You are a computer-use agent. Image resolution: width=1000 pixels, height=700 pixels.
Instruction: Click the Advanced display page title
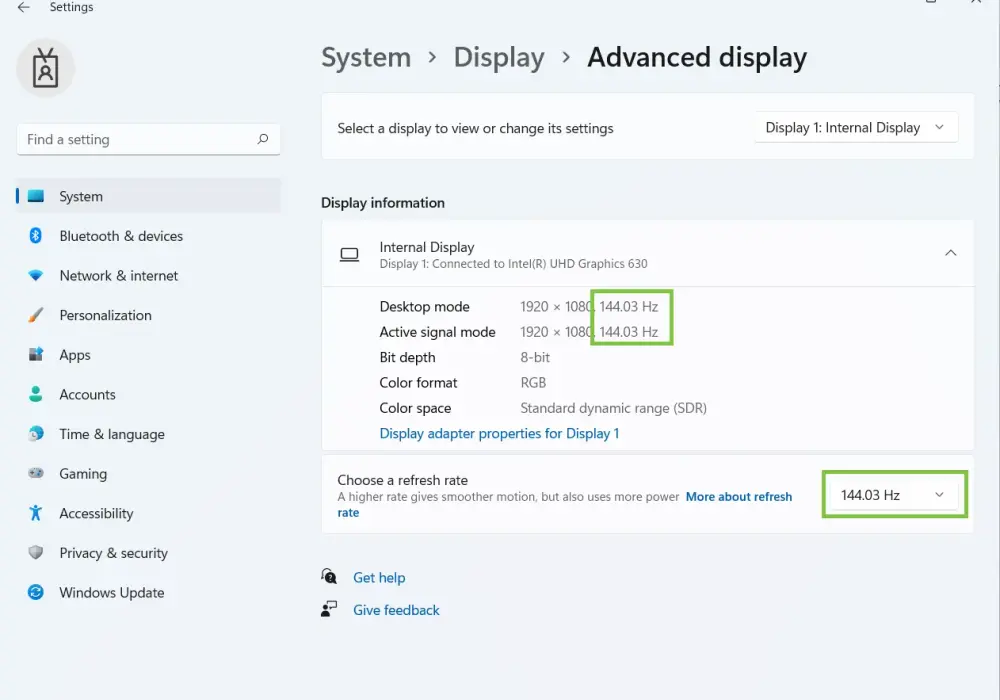tap(697, 58)
